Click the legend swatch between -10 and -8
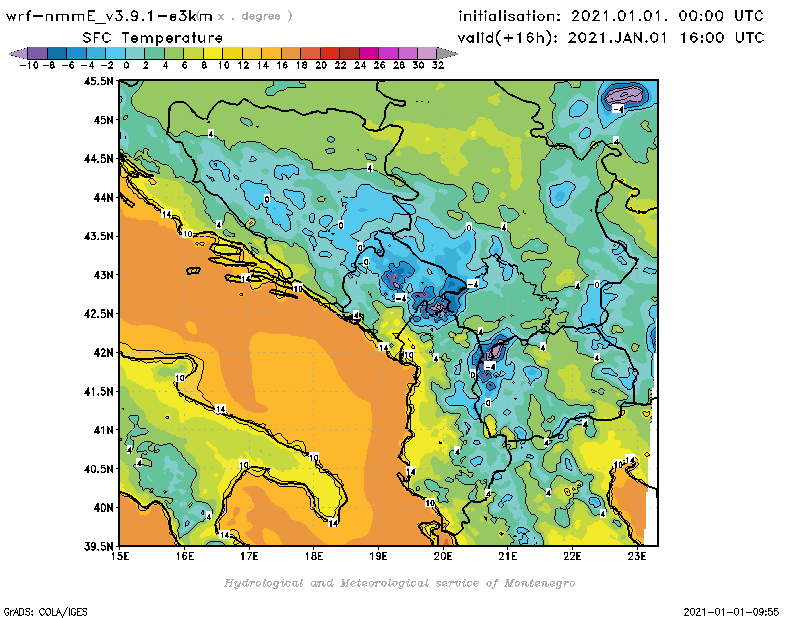The image size is (800, 618). point(38,53)
